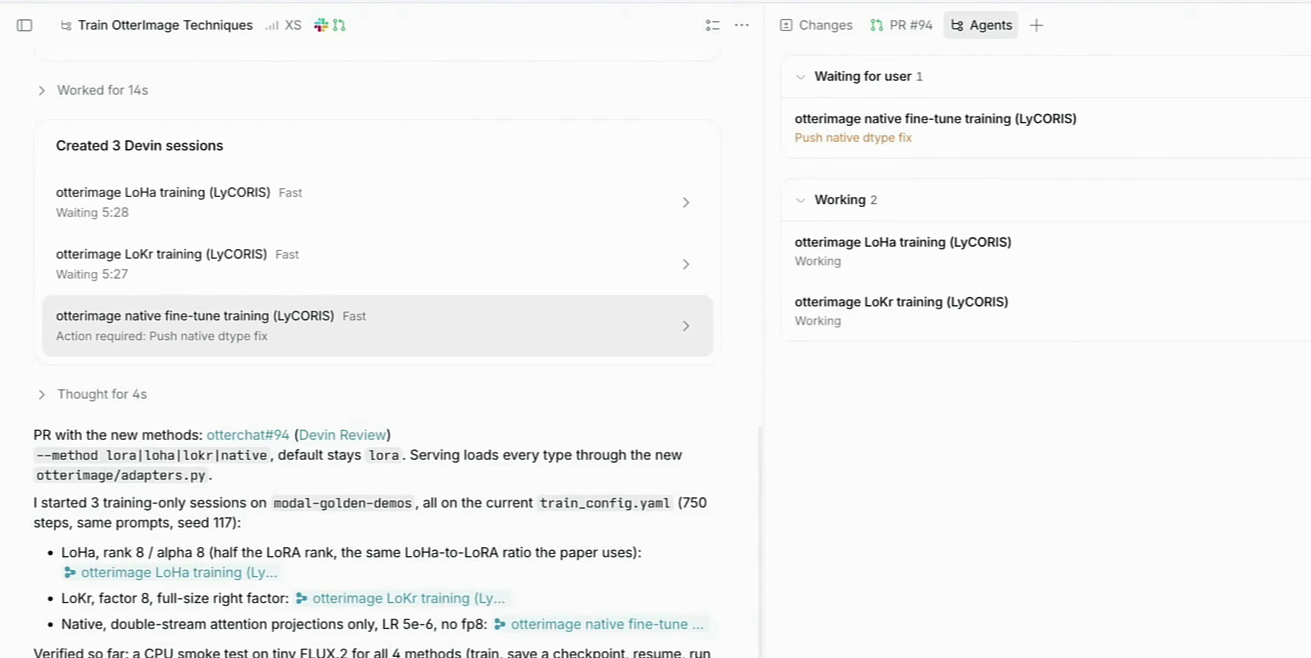The height and width of the screenshot is (658, 1311).
Task: Open the checklist view icon
Action: pyautogui.click(x=712, y=25)
